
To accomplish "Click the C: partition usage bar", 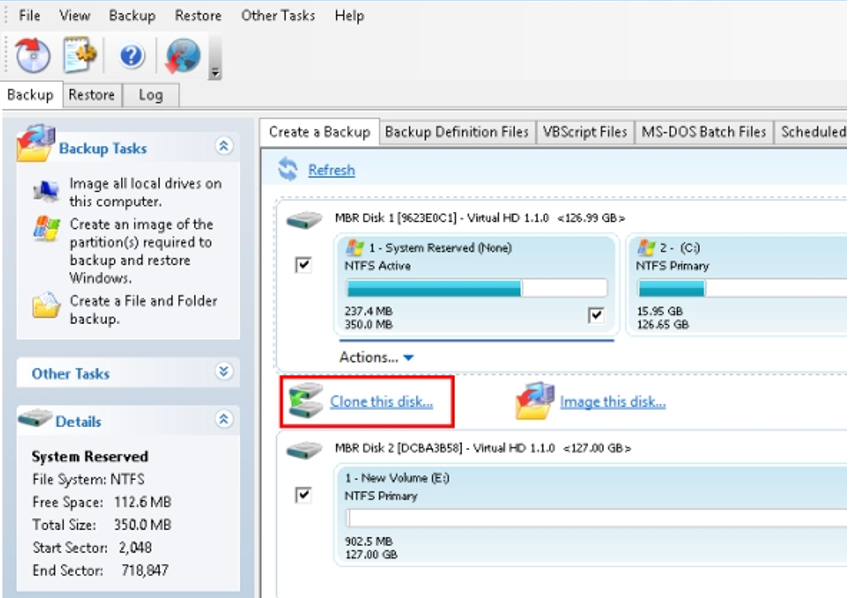I will coord(742,288).
